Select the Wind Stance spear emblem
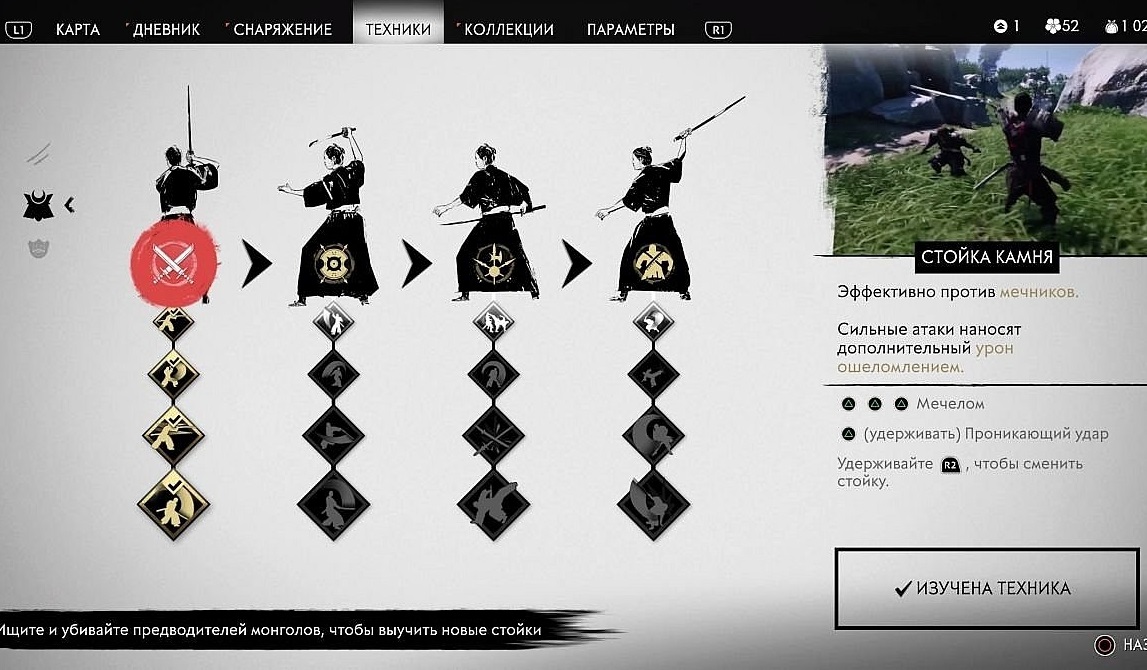 pyautogui.click(x=494, y=263)
